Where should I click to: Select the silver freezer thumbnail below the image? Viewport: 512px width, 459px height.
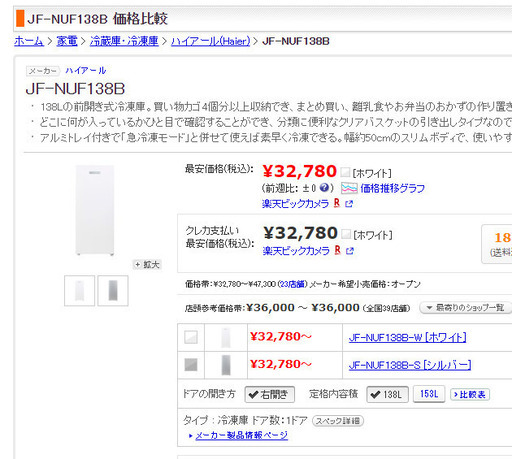[x=113, y=290]
